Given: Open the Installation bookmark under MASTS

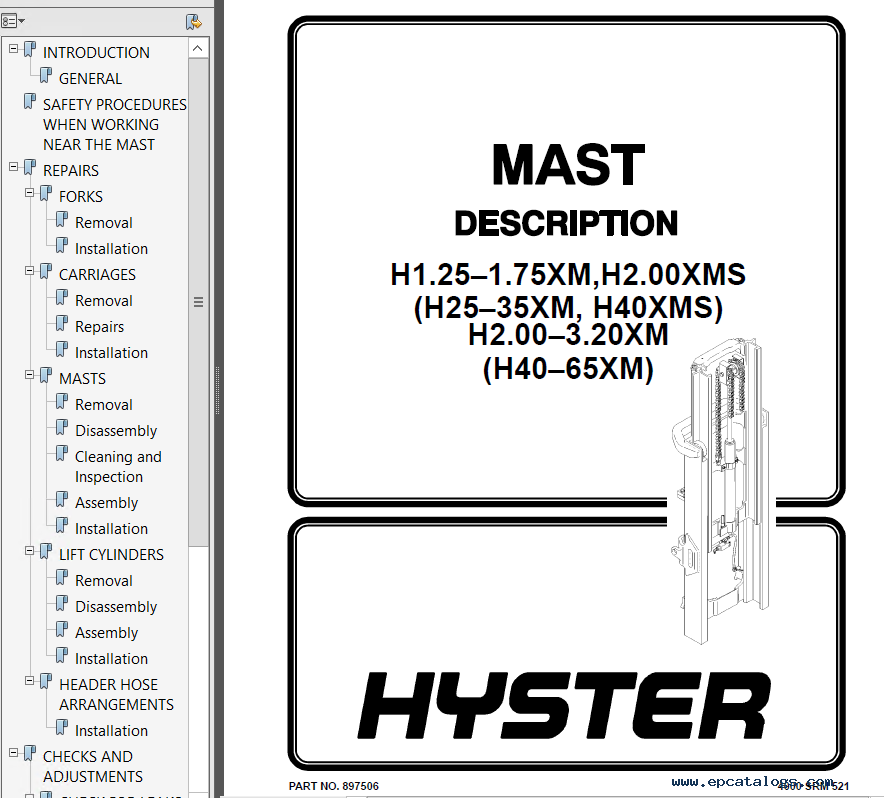Looking at the screenshot, I should pyautogui.click(x=112, y=529).
